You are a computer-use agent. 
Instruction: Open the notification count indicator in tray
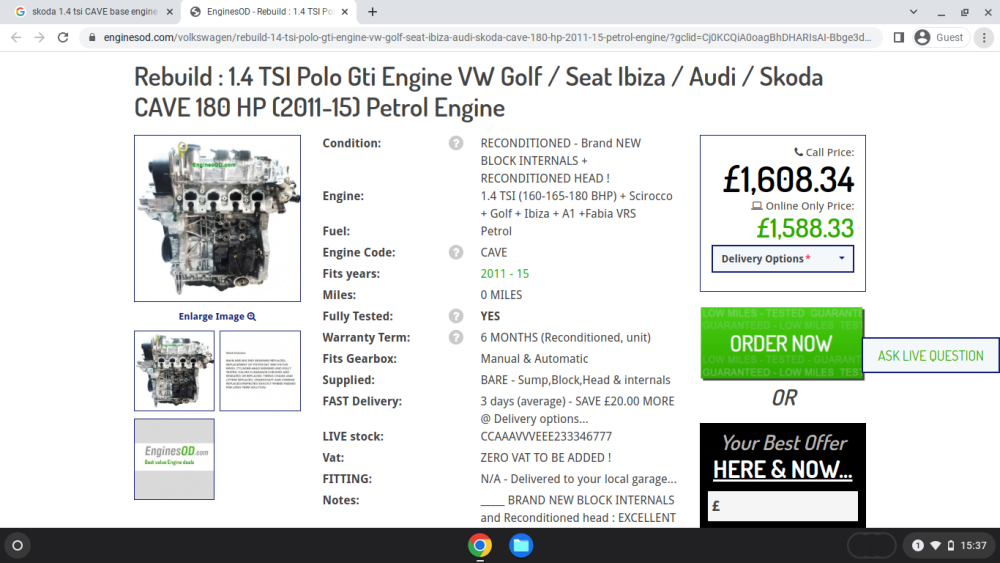tap(918, 545)
